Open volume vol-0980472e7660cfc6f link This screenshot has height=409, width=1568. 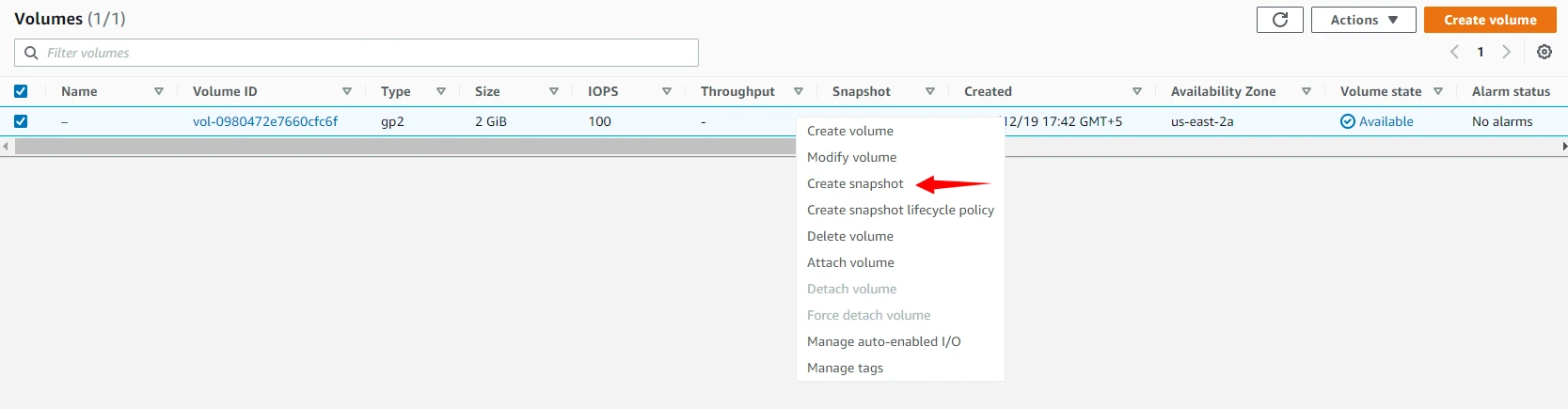pos(265,121)
